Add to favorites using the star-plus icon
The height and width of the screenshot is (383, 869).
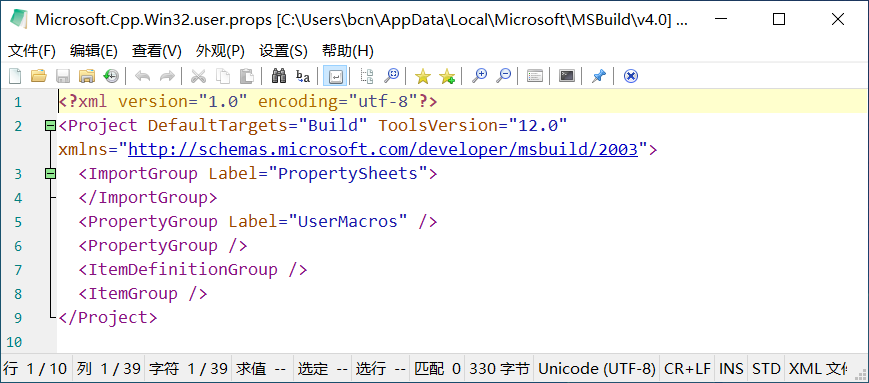(x=447, y=76)
